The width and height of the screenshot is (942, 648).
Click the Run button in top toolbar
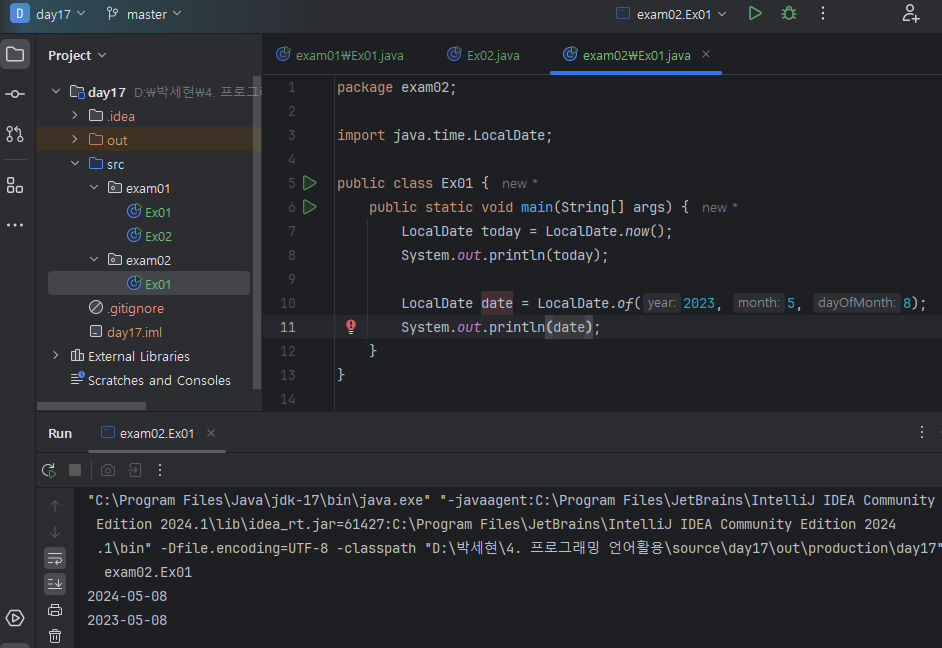(x=755, y=14)
